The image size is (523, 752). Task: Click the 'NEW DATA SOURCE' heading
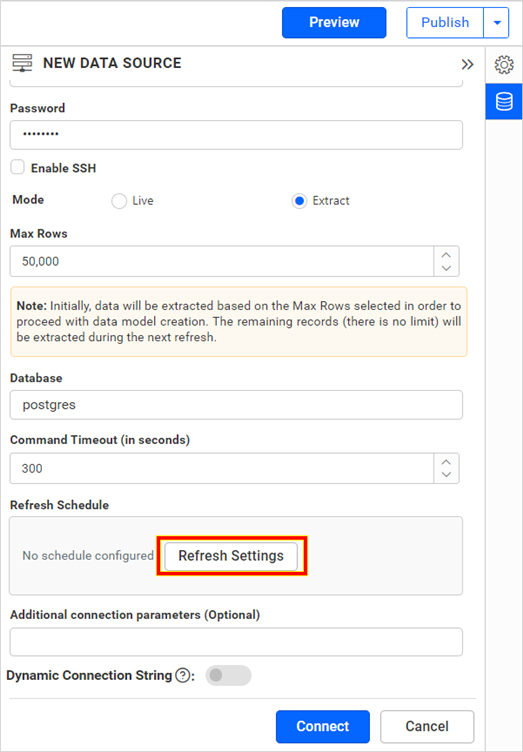pos(112,63)
